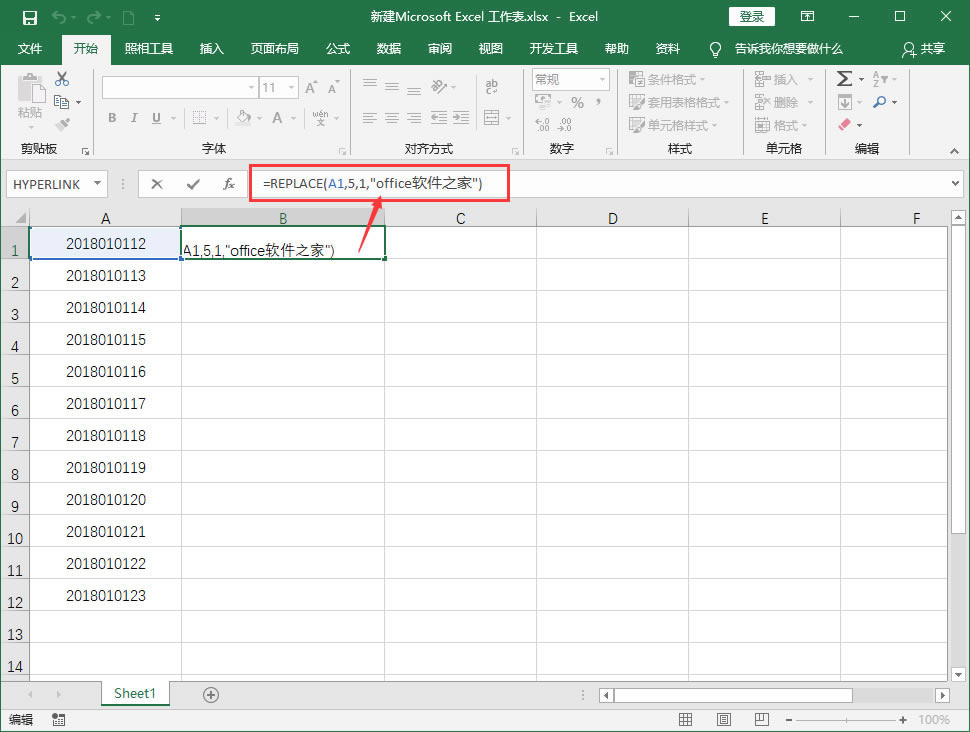The height and width of the screenshot is (732, 970).
Task: Expand the formula bar with its chevron
Action: pyautogui.click(x=955, y=183)
